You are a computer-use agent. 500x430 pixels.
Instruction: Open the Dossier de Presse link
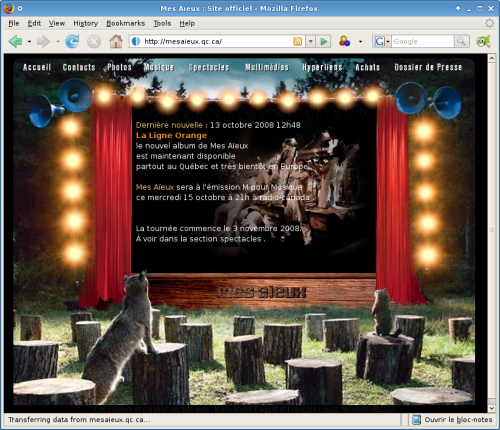pyautogui.click(x=428, y=67)
